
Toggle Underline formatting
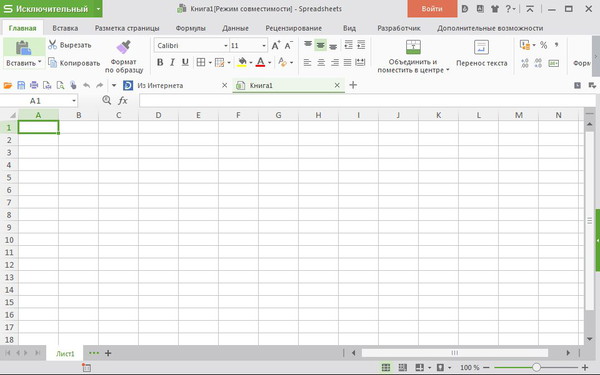coord(185,62)
